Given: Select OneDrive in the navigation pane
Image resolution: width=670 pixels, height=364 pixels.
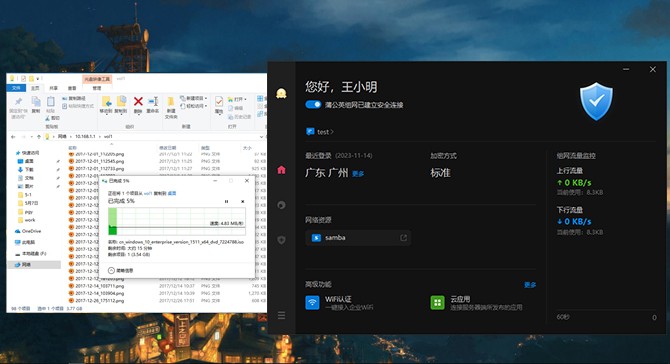Looking at the screenshot, I should point(31,231).
